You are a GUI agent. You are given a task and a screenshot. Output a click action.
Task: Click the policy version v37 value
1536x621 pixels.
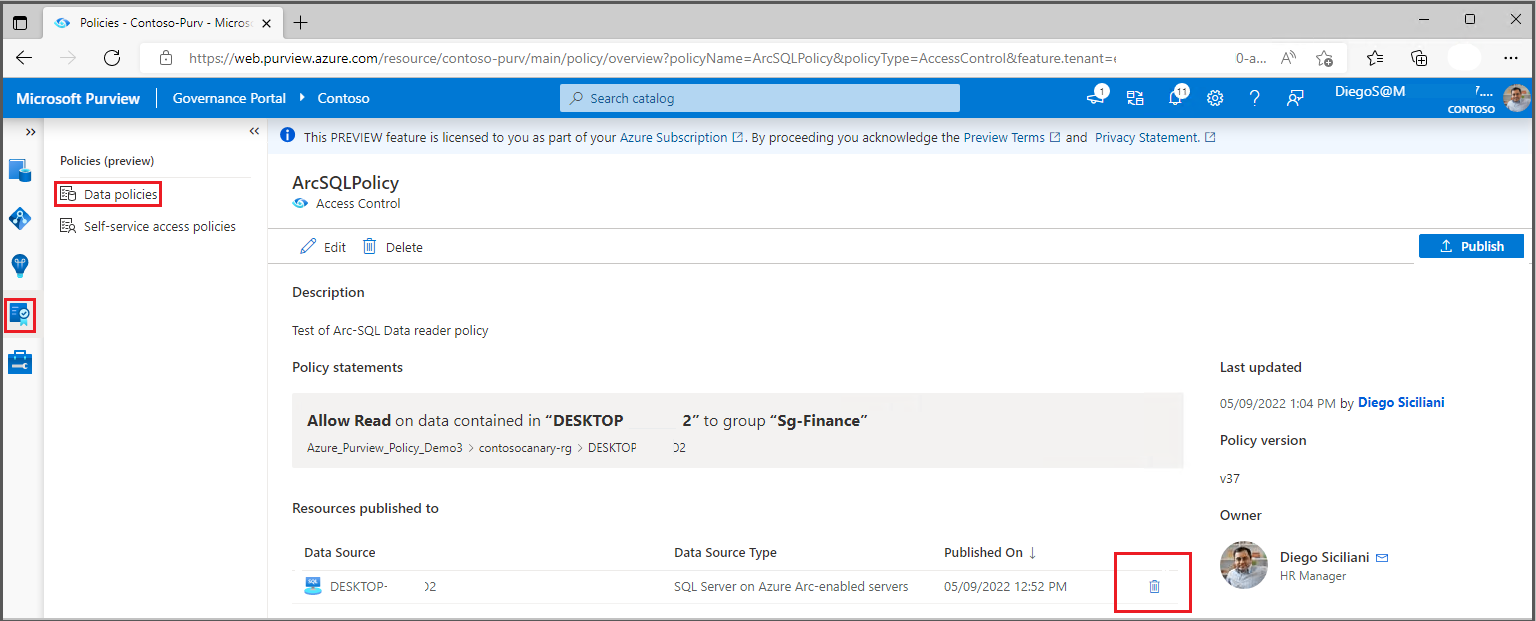coord(1230,478)
